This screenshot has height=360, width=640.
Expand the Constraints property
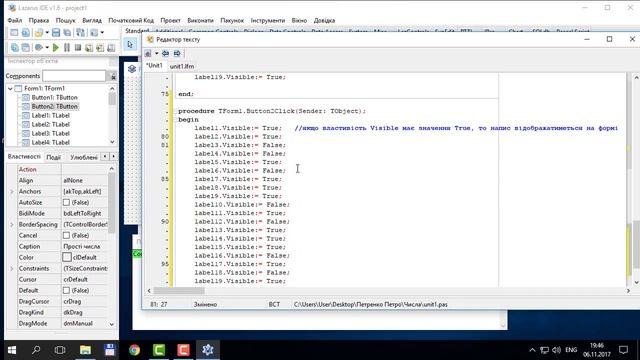(12, 269)
